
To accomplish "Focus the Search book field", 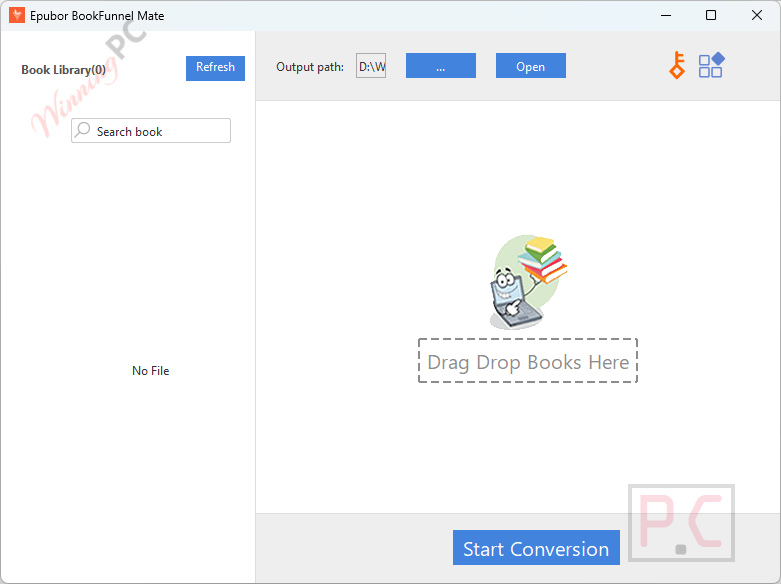I will click(x=151, y=131).
